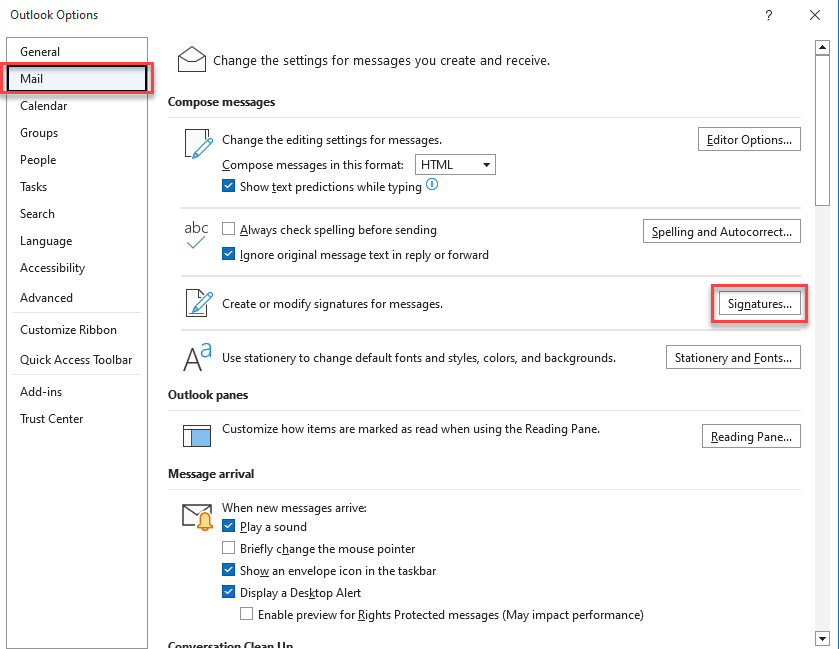
Task: Disable Show text predictions while typing
Action: tap(228, 186)
